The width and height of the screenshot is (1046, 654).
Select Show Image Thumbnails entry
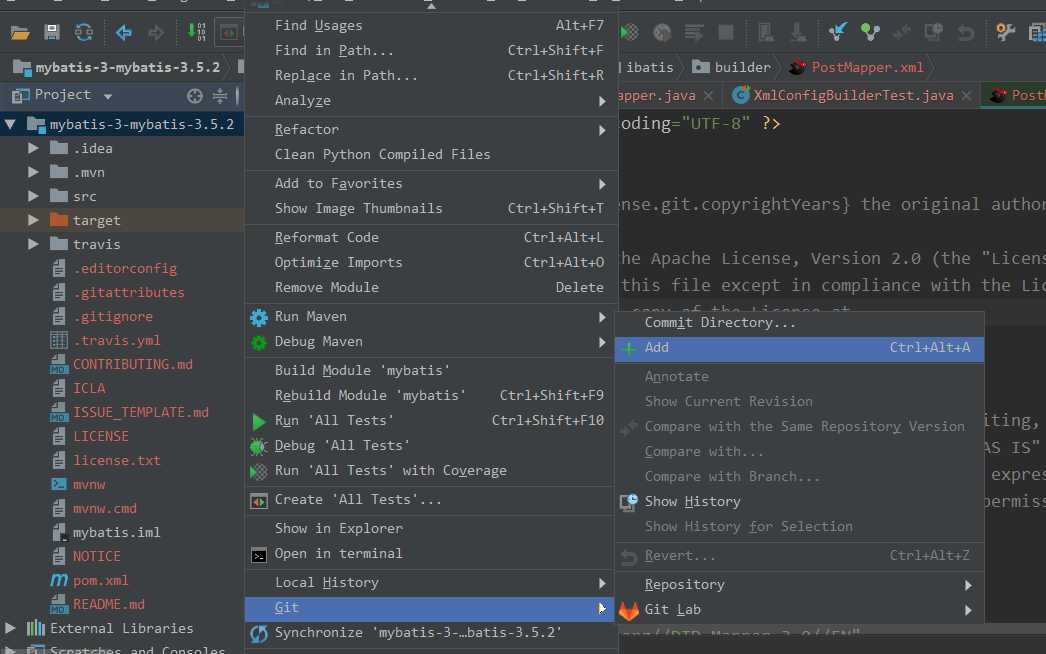click(431, 209)
